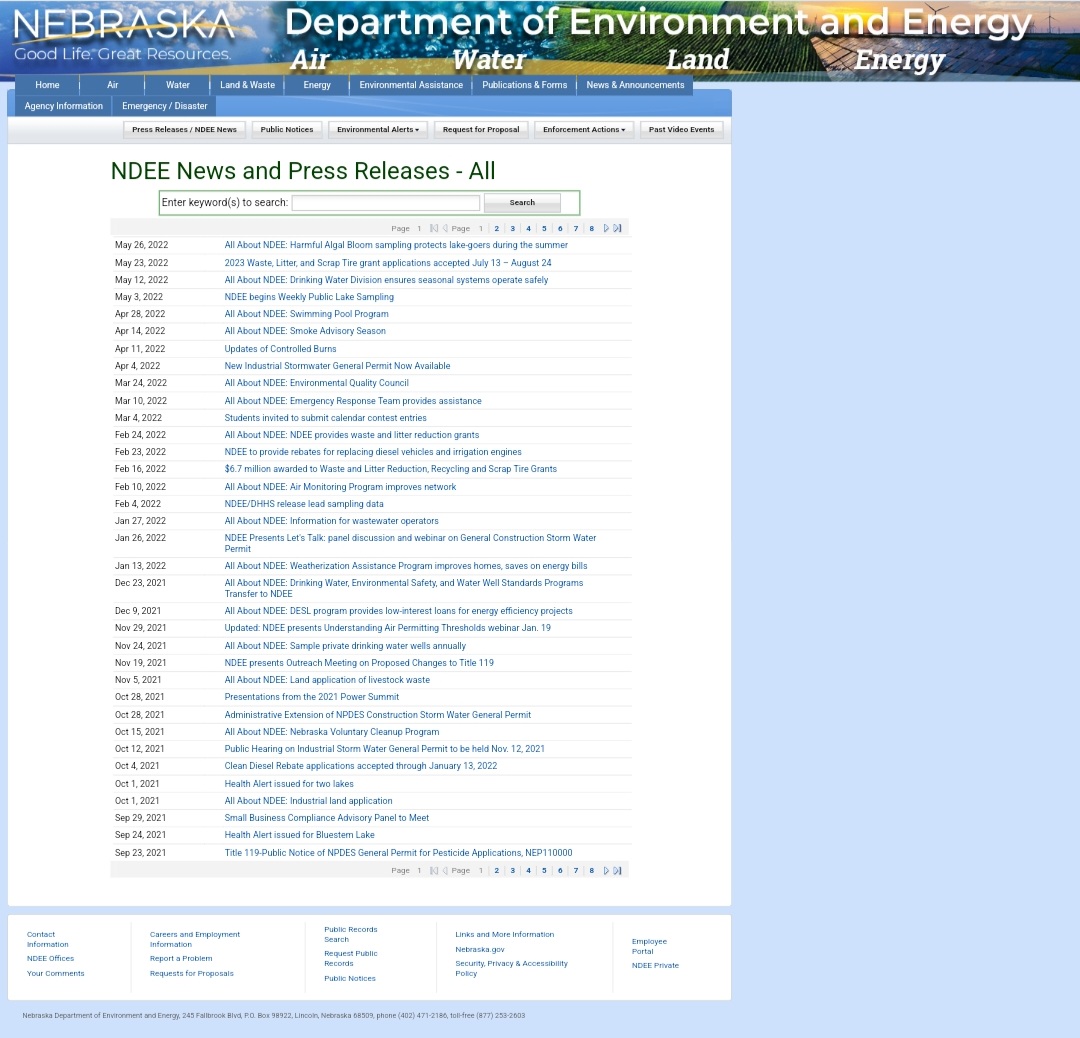Viewport: 1080px width, 1038px height.
Task: Open All About NDEE: Swimming Pool Program
Action: [x=307, y=314]
